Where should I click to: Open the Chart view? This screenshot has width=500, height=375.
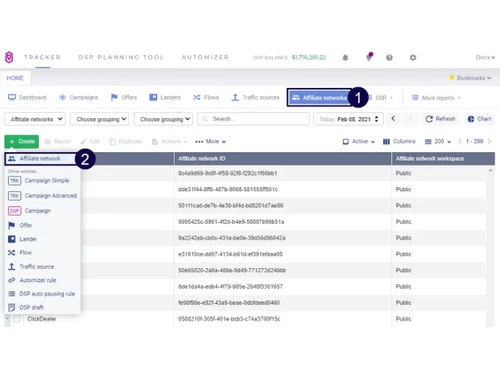point(479,119)
